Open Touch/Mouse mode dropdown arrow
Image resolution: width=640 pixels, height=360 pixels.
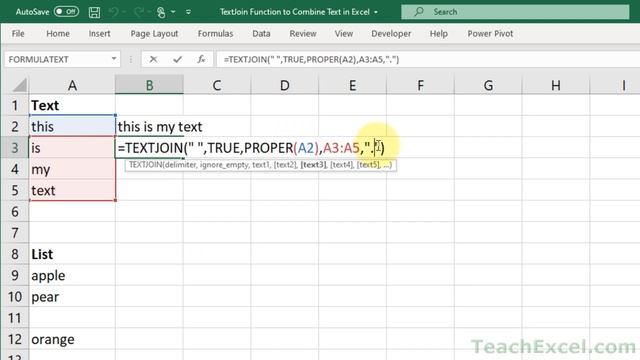click(x=173, y=12)
